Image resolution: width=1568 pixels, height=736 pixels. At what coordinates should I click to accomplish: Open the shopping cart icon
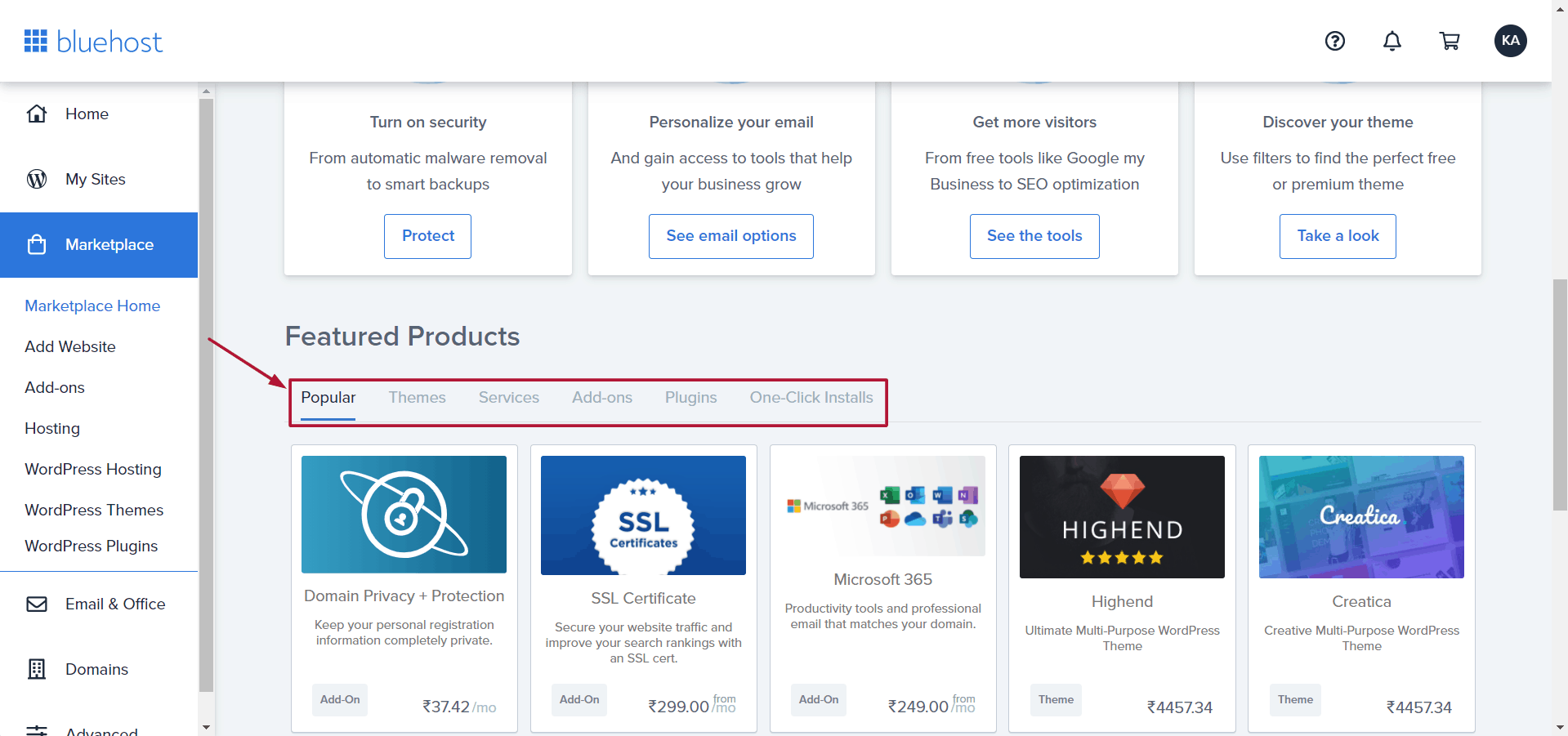tap(1450, 41)
